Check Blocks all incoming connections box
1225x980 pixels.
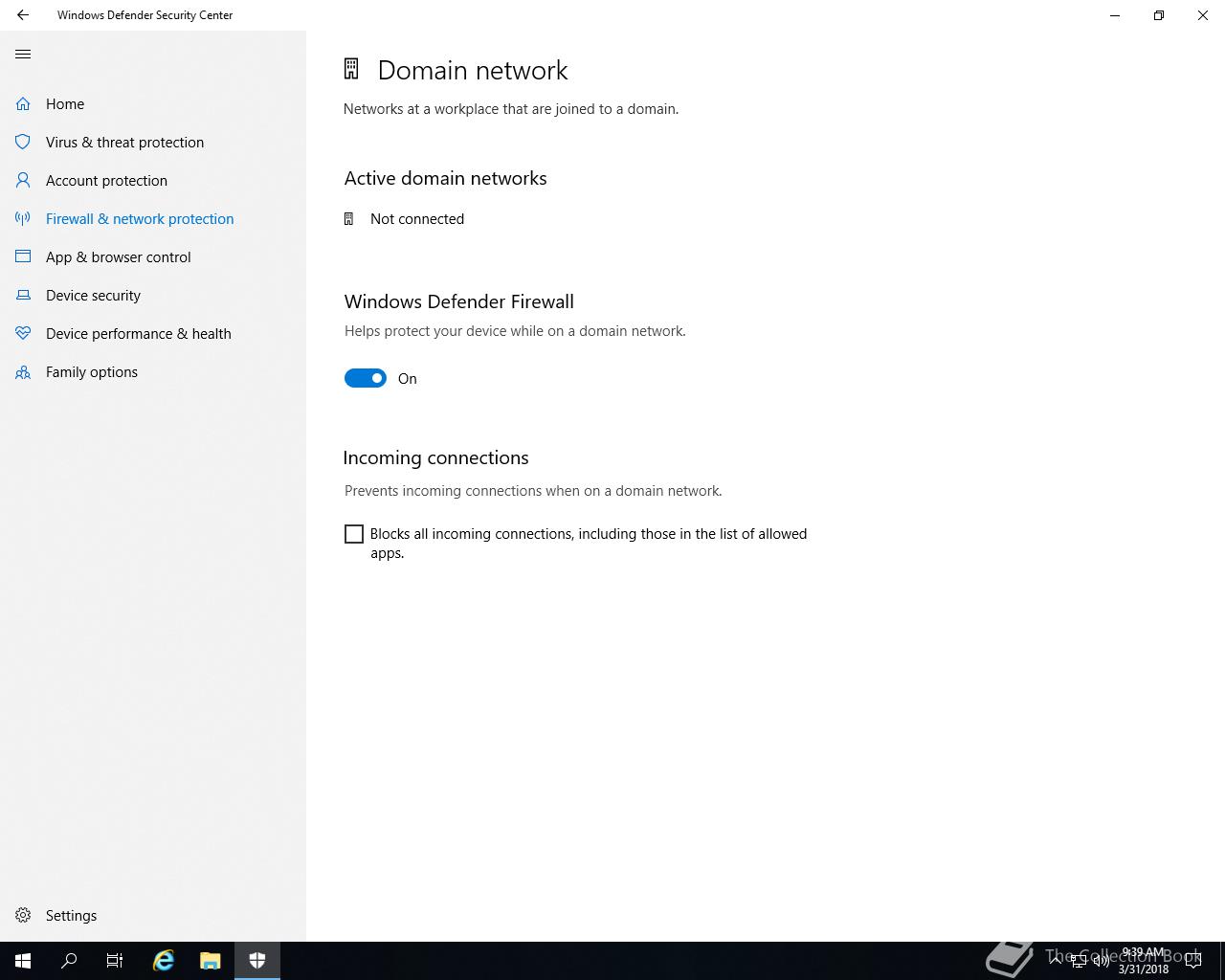(354, 534)
